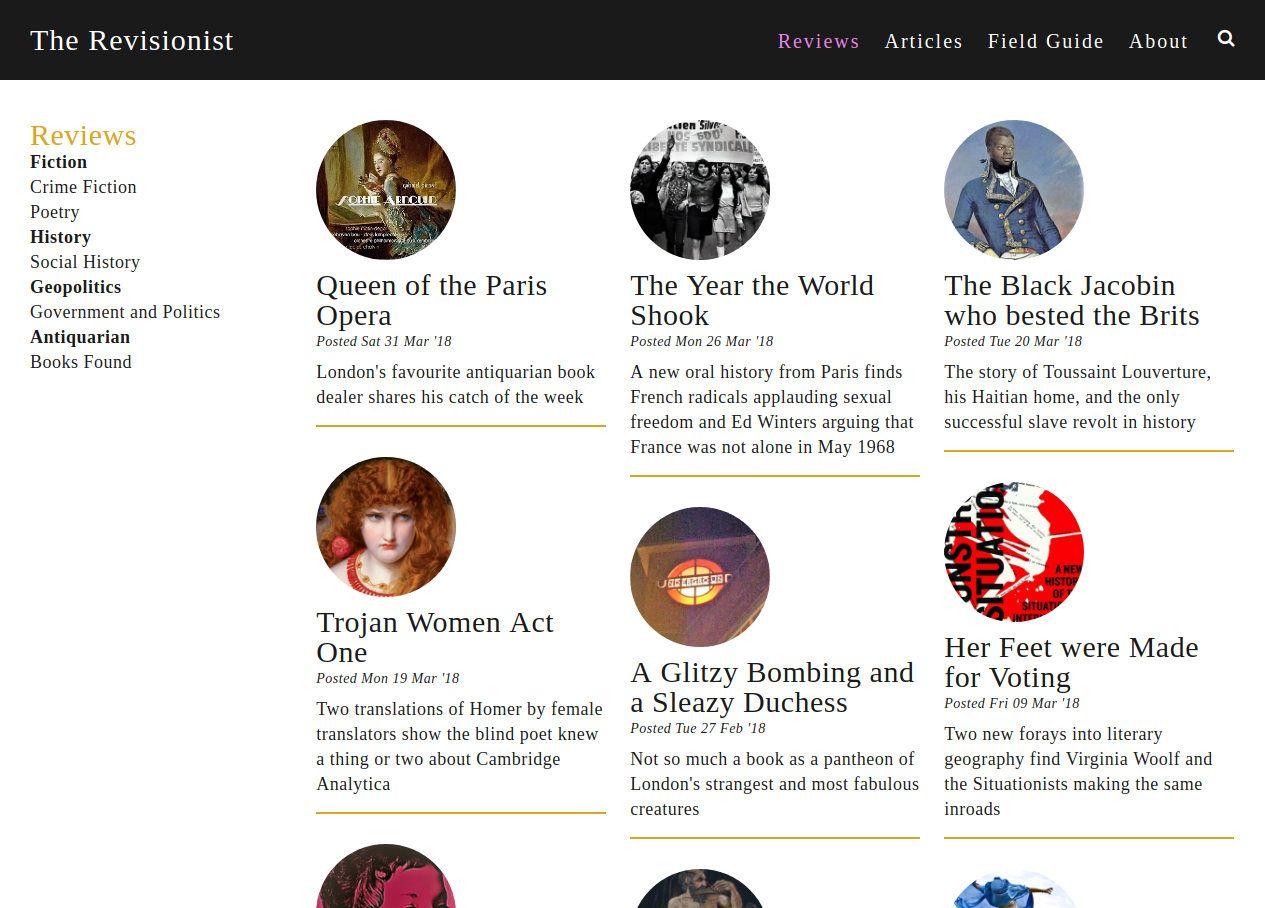Go to The Revisionist home title
1265x908 pixels.
[132, 40]
